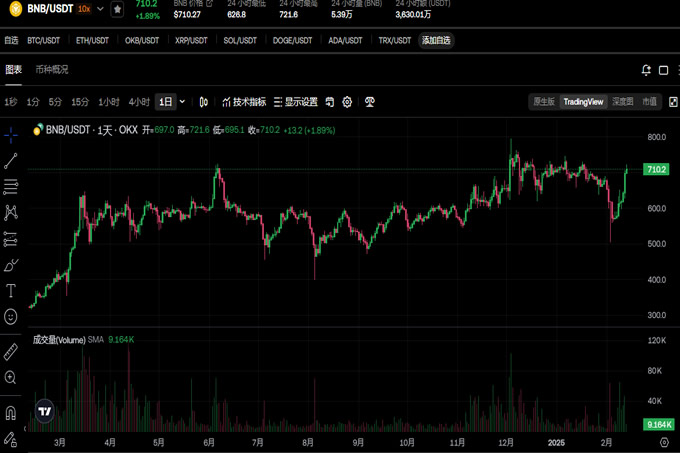Click 添加自选 to add to watchlist

pos(436,41)
